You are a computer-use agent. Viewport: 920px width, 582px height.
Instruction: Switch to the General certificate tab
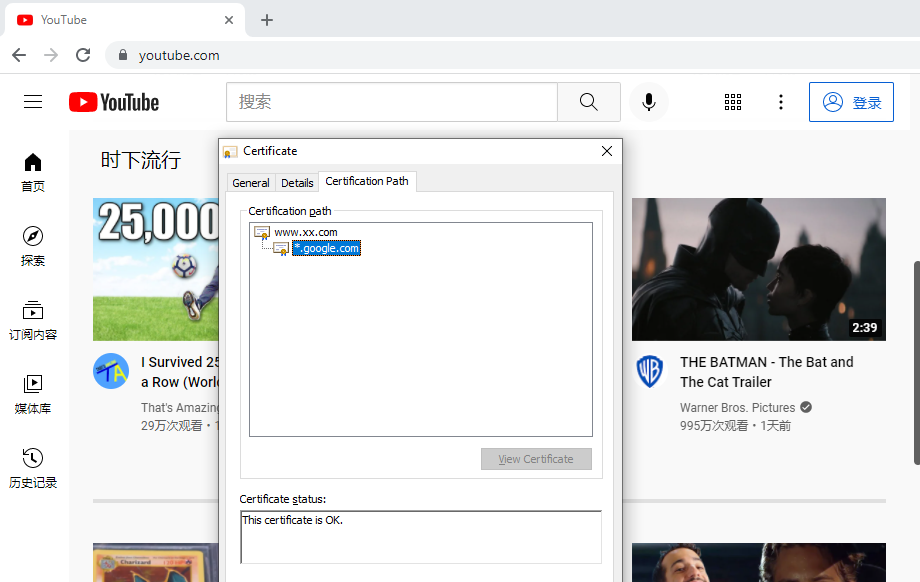click(251, 182)
